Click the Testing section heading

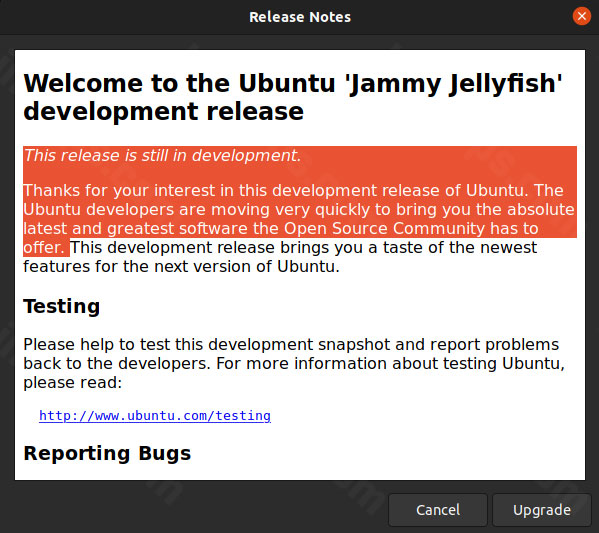click(62, 306)
